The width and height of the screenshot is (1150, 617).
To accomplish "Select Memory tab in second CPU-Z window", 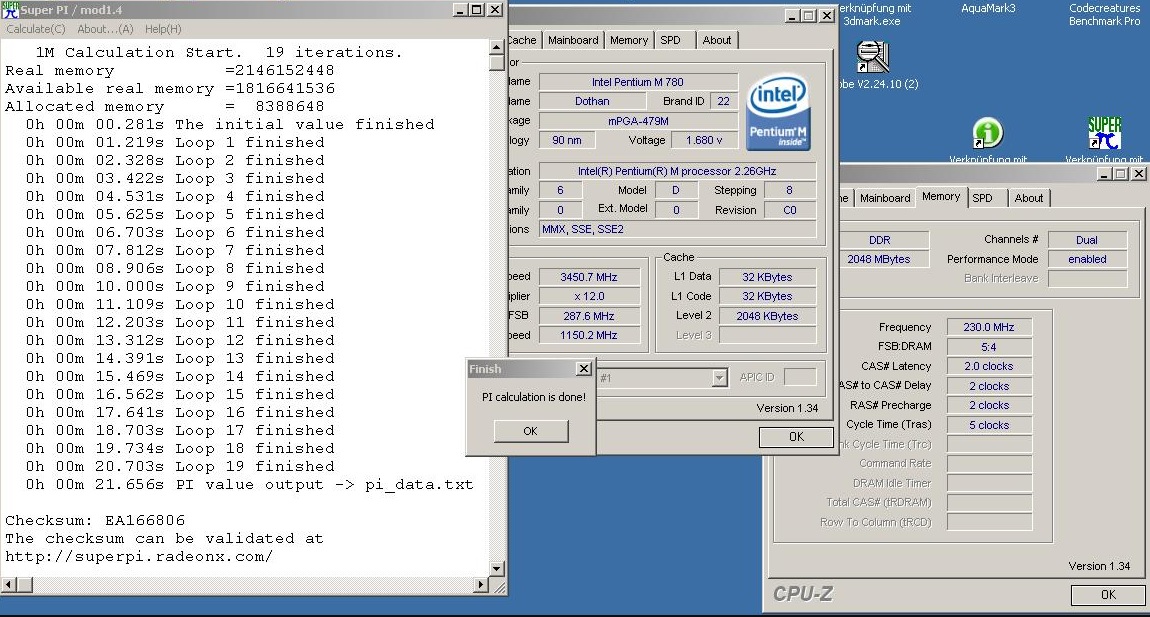I will (x=941, y=197).
